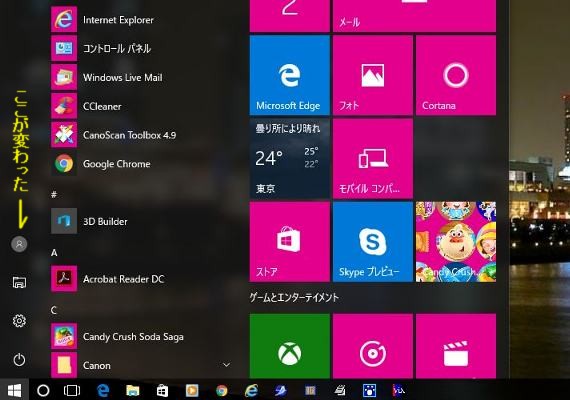Open Acrobat Reader DC

(142, 279)
